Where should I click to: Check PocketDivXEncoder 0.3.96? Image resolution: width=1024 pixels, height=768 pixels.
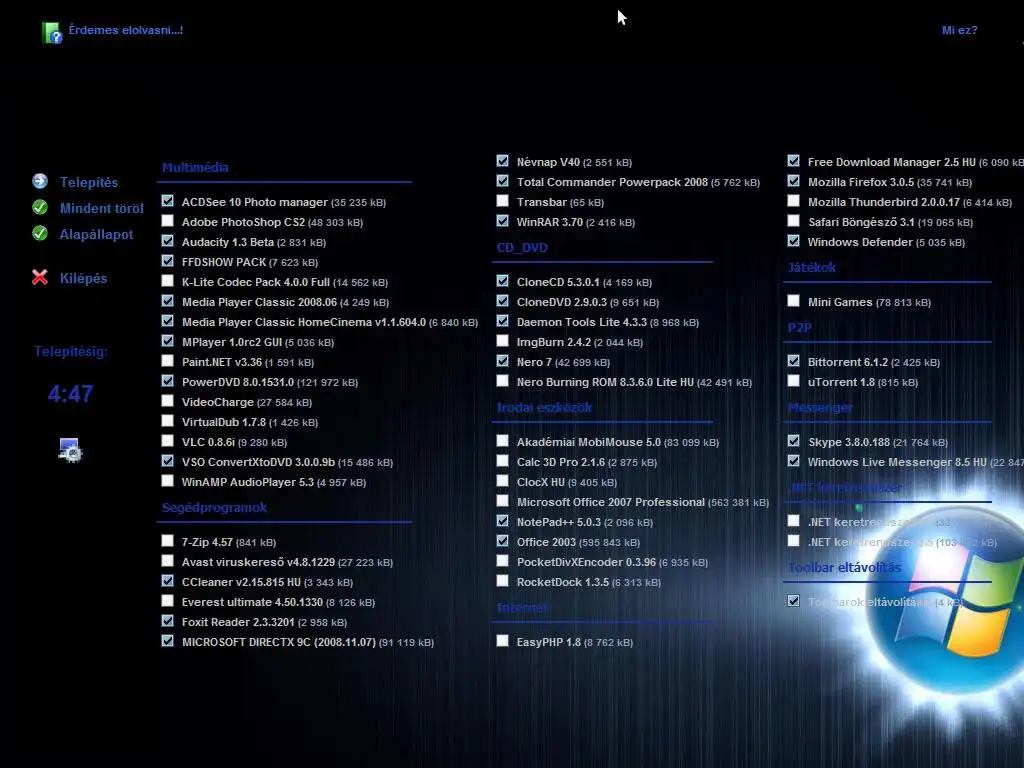502,561
